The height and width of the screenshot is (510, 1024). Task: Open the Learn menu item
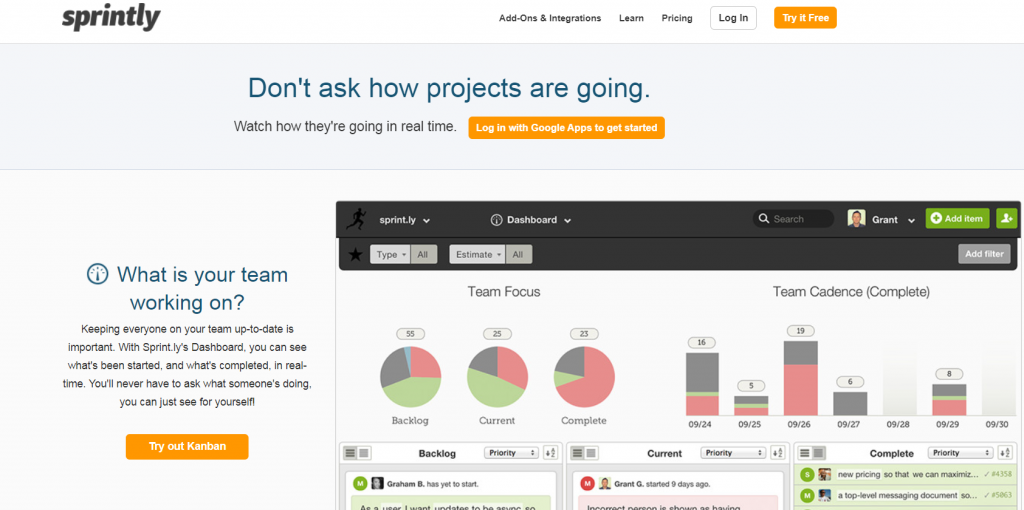tap(632, 18)
